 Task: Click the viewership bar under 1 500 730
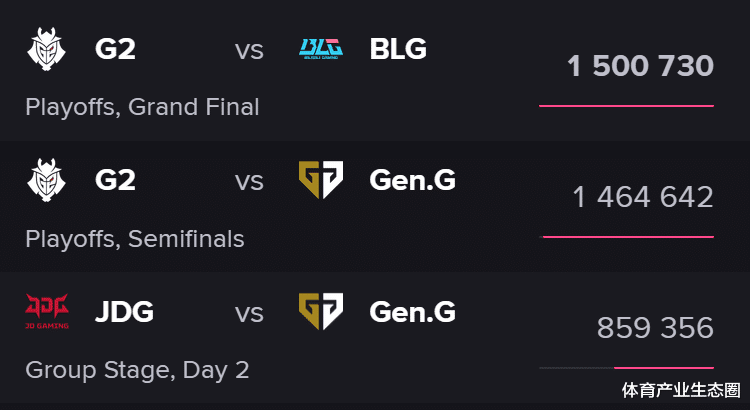coord(626,105)
